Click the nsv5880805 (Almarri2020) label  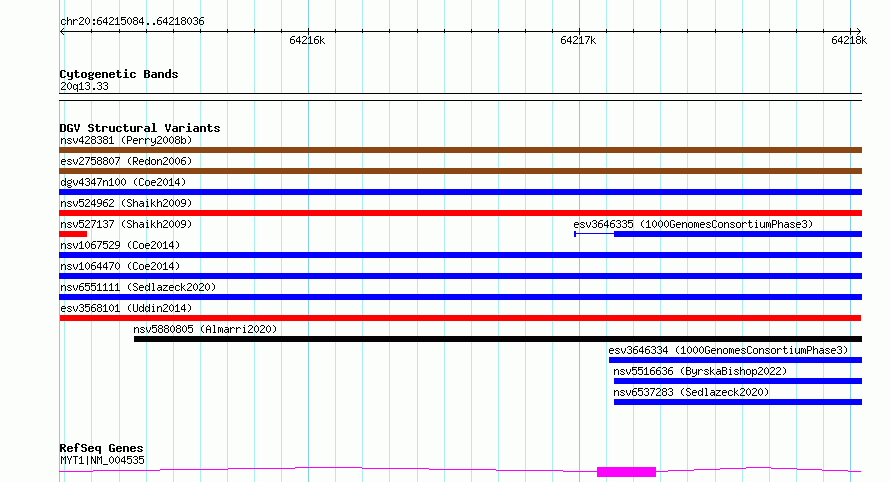(x=205, y=329)
